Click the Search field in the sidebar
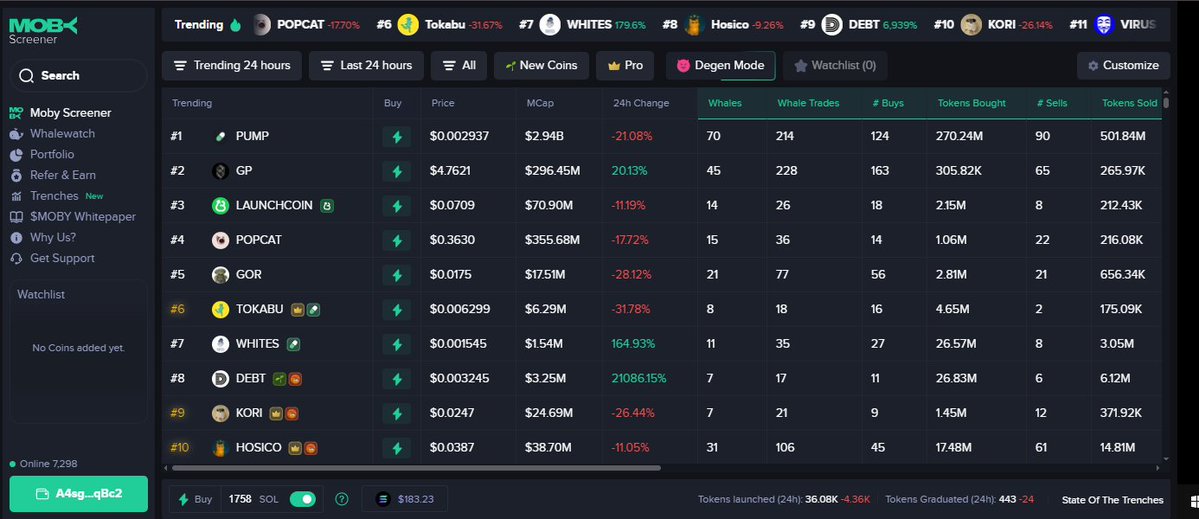Viewport: 1199px width, 519px height. tap(78, 76)
